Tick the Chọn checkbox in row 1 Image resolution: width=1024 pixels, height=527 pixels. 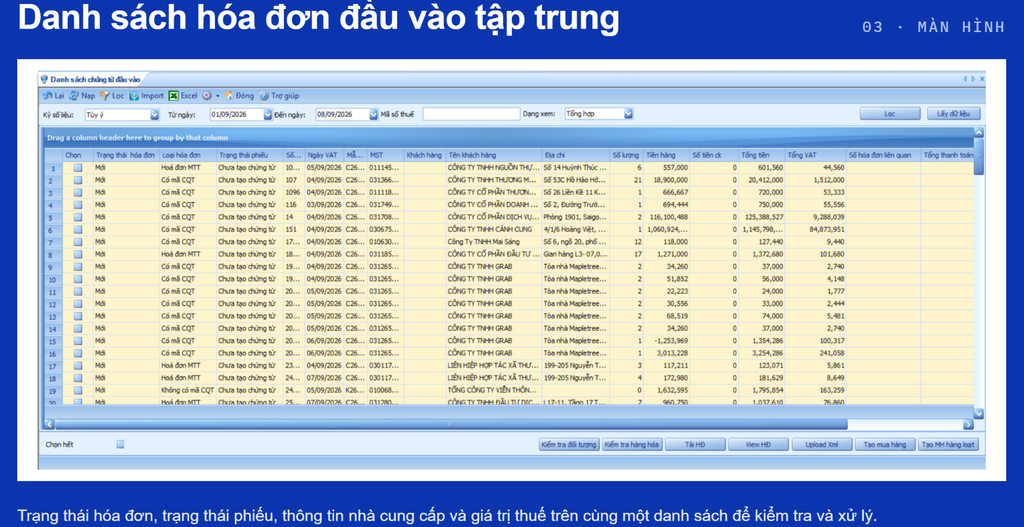click(78, 168)
